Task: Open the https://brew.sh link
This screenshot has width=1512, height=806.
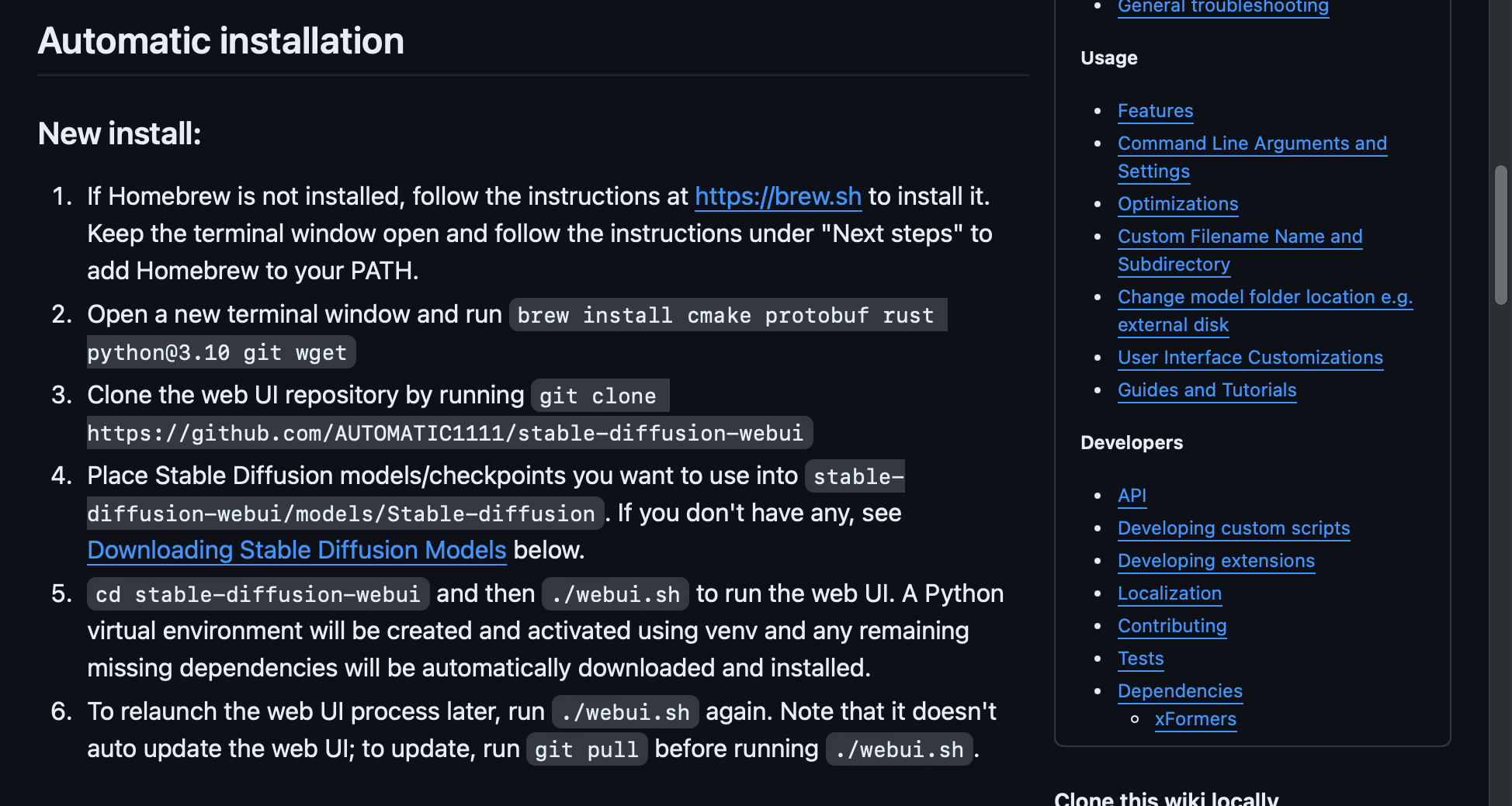Action: pos(778,196)
